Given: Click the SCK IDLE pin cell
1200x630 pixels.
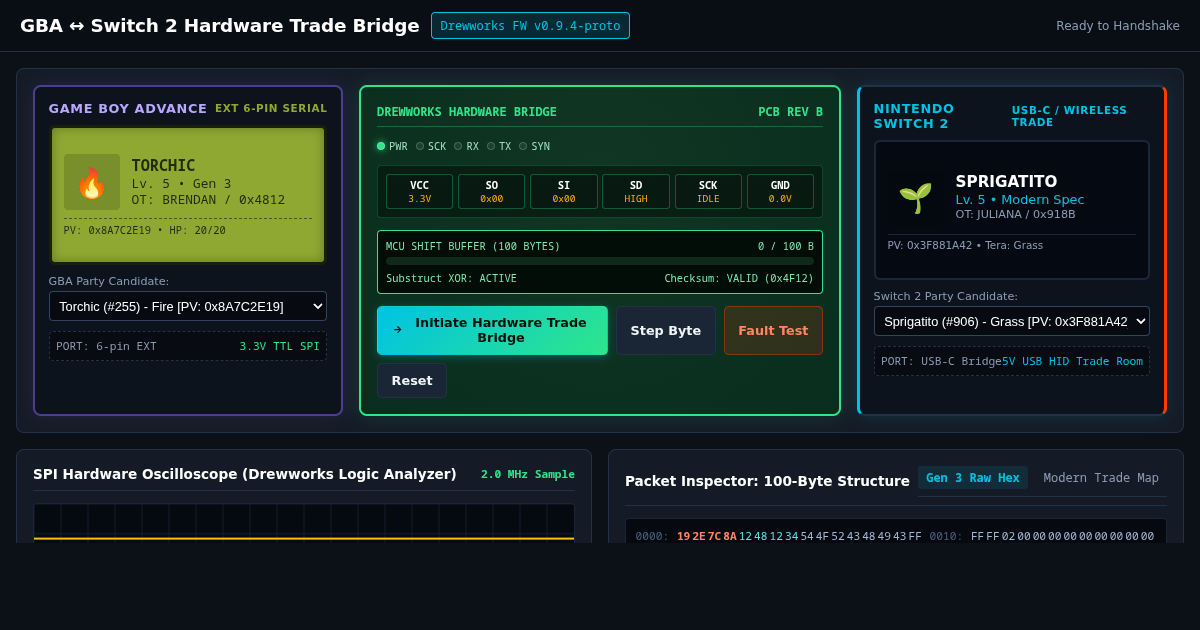Looking at the screenshot, I should [708, 191].
